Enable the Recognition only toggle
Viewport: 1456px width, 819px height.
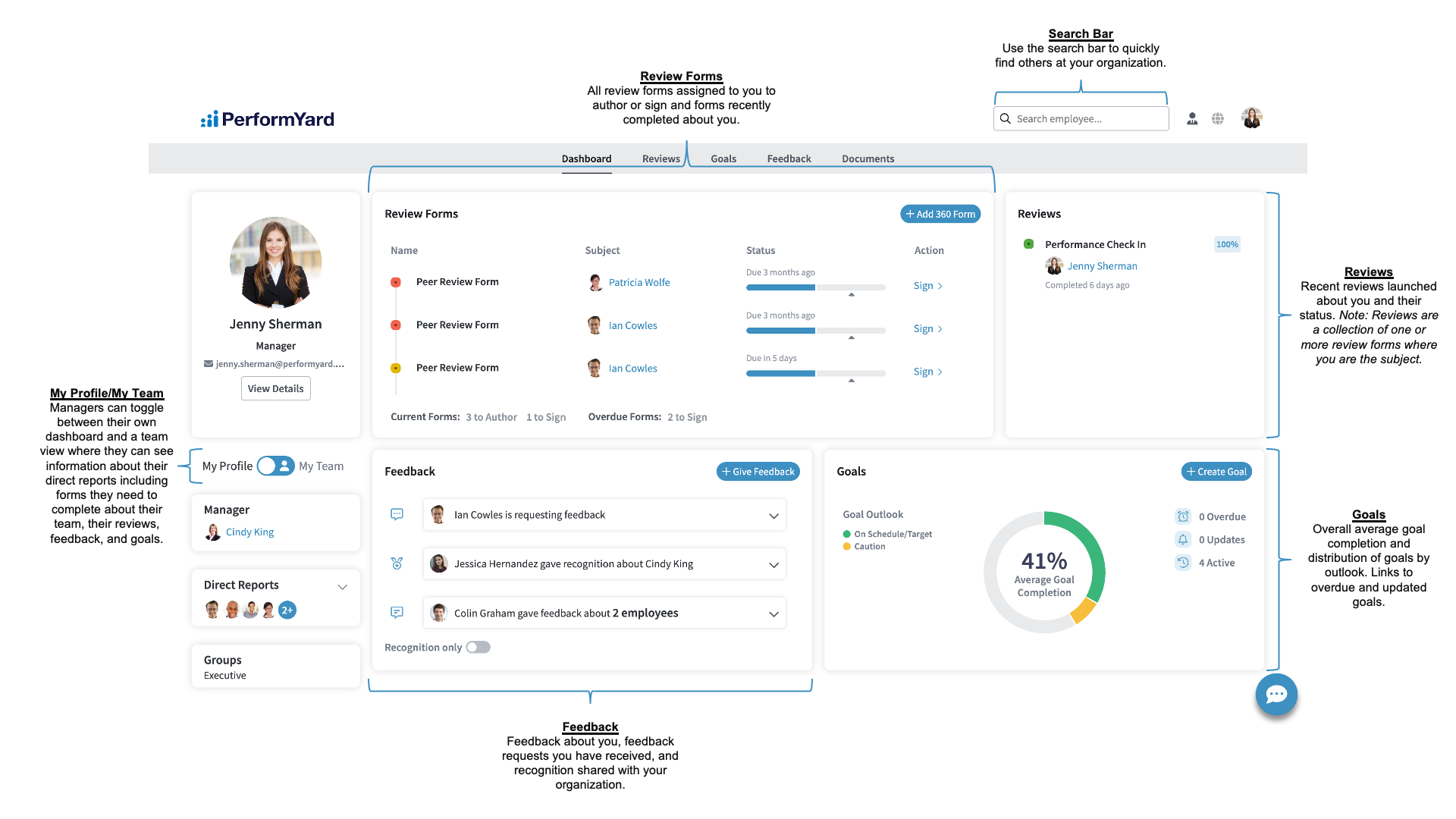click(478, 647)
